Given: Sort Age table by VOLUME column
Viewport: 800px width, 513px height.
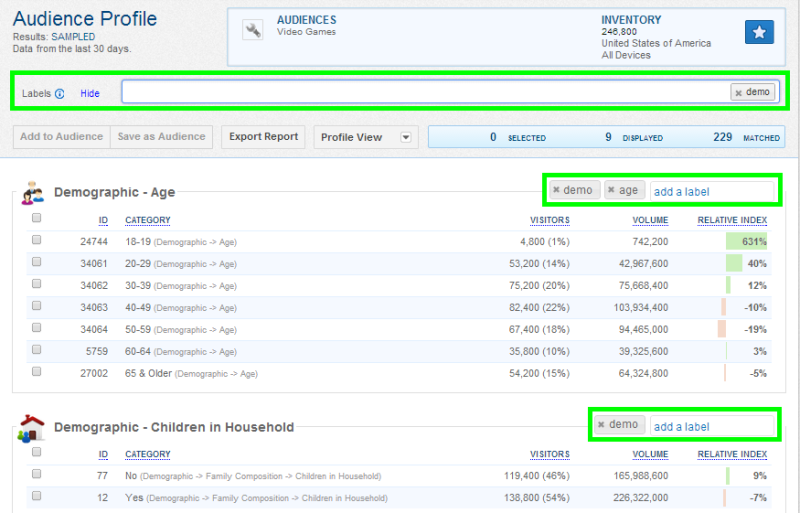Looking at the screenshot, I should [650, 220].
